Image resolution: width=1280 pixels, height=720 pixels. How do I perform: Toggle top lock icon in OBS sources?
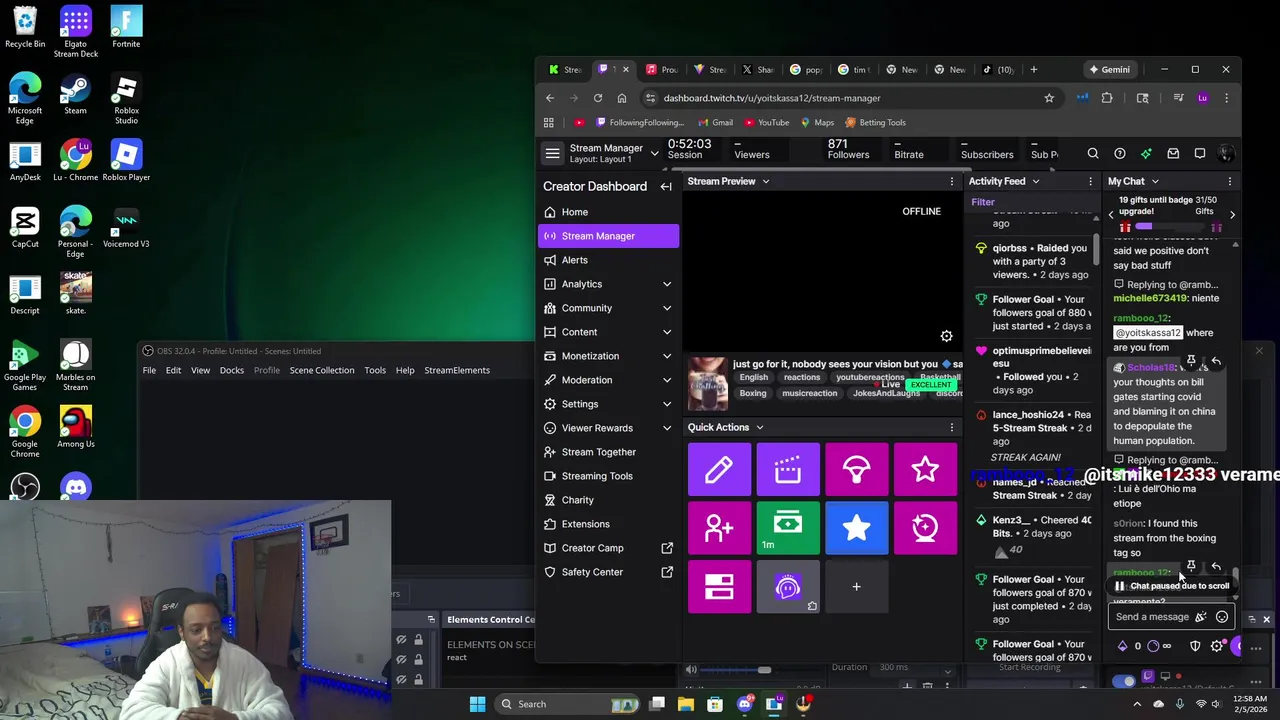pos(418,640)
